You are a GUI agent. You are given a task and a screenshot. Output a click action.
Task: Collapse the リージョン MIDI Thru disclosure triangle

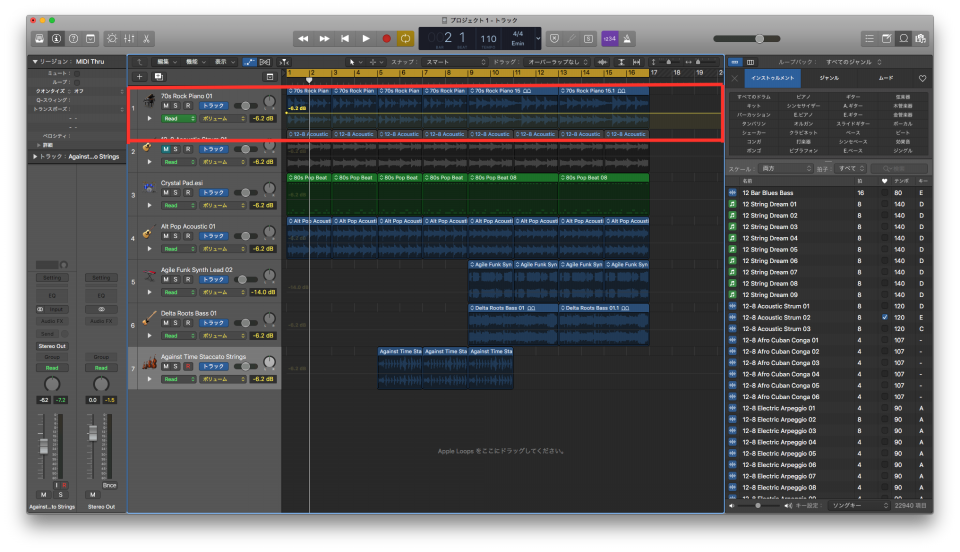coord(35,62)
